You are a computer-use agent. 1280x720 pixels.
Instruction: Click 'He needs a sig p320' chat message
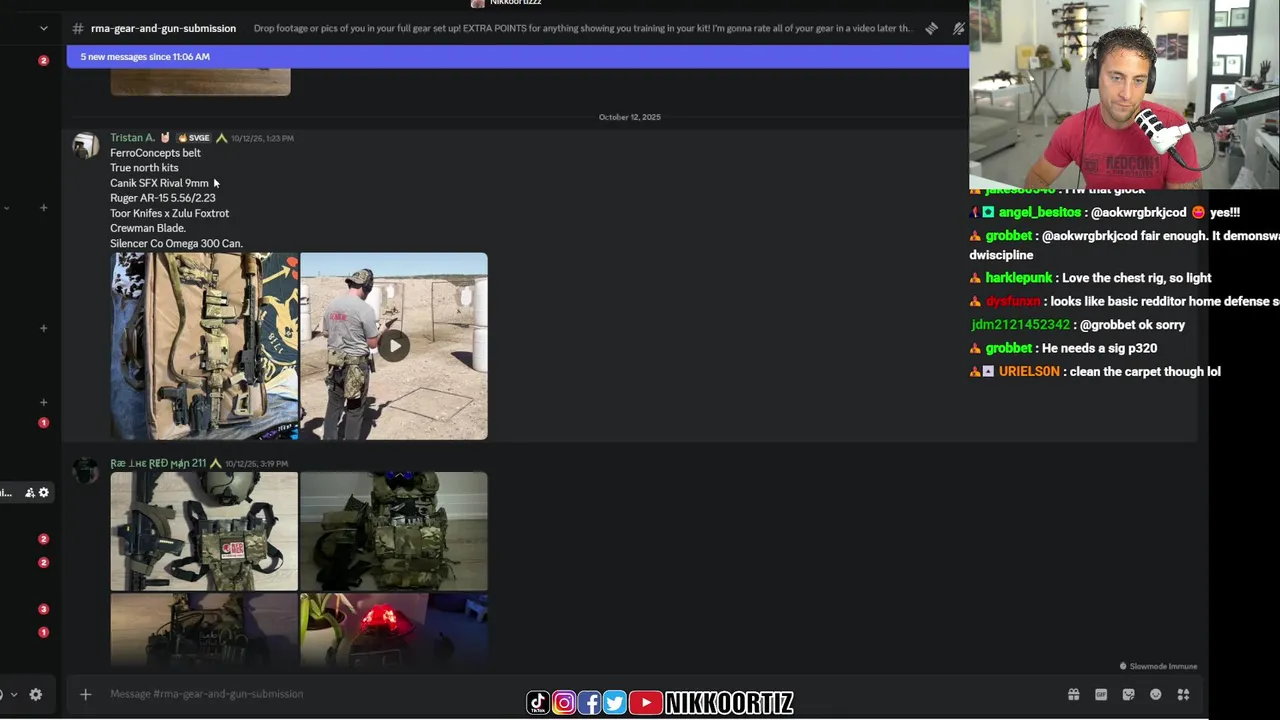[1099, 348]
